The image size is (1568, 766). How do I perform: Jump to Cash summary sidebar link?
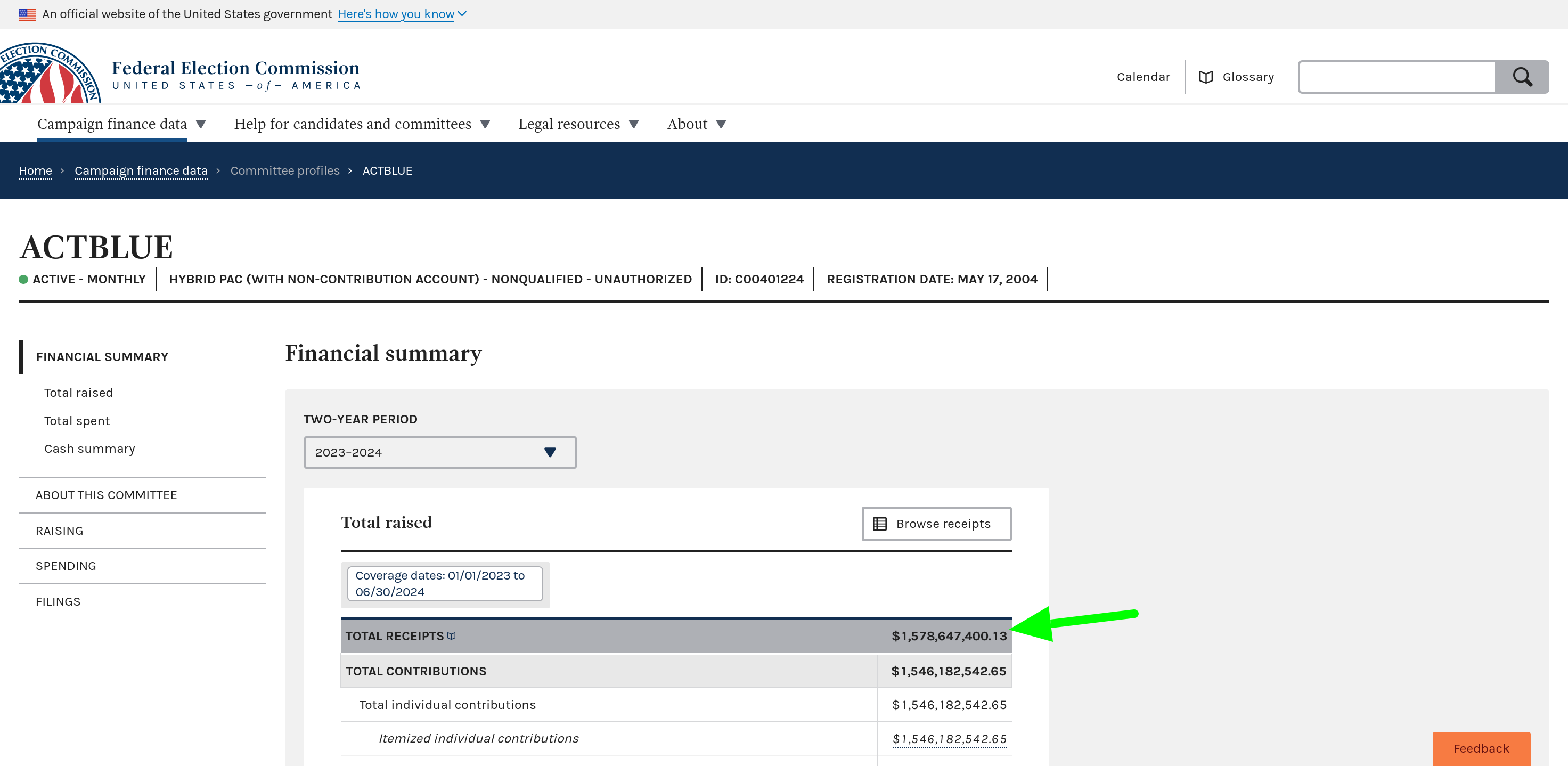(x=89, y=449)
